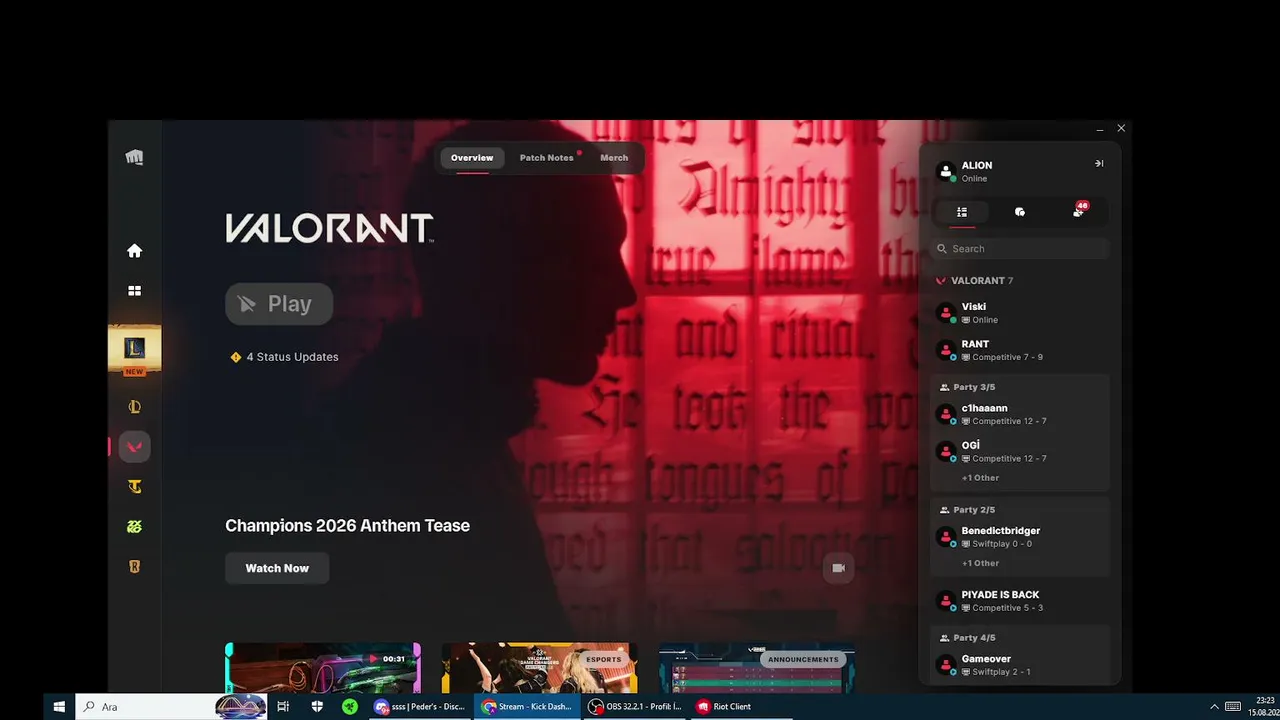Select friend Viski in the list
The width and height of the screenshot is (1280, 720).
point(1020,313)
